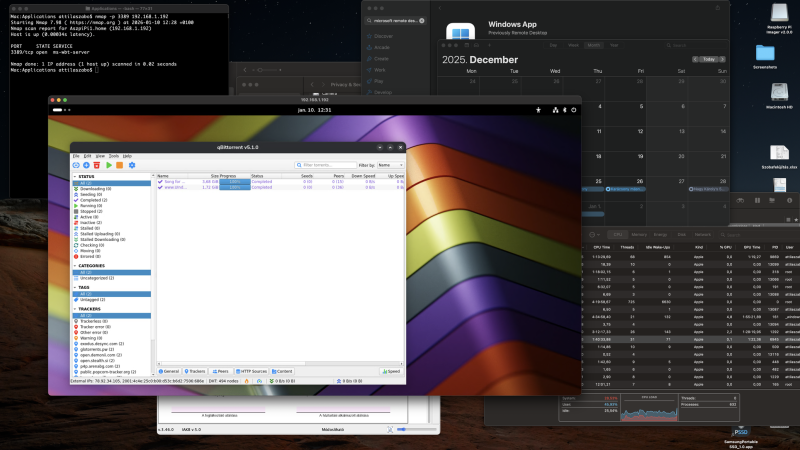
Task: Click the Today button in Calendar
Action: (709, 59)
